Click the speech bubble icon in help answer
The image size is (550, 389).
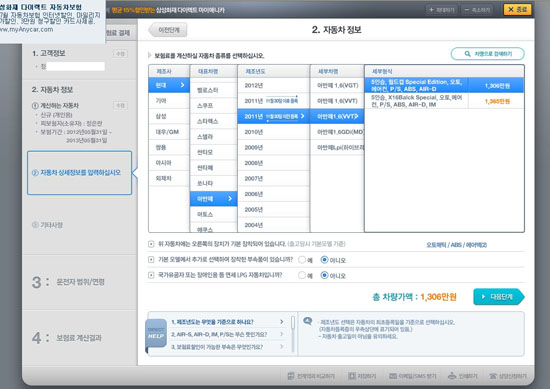[308, 321]
